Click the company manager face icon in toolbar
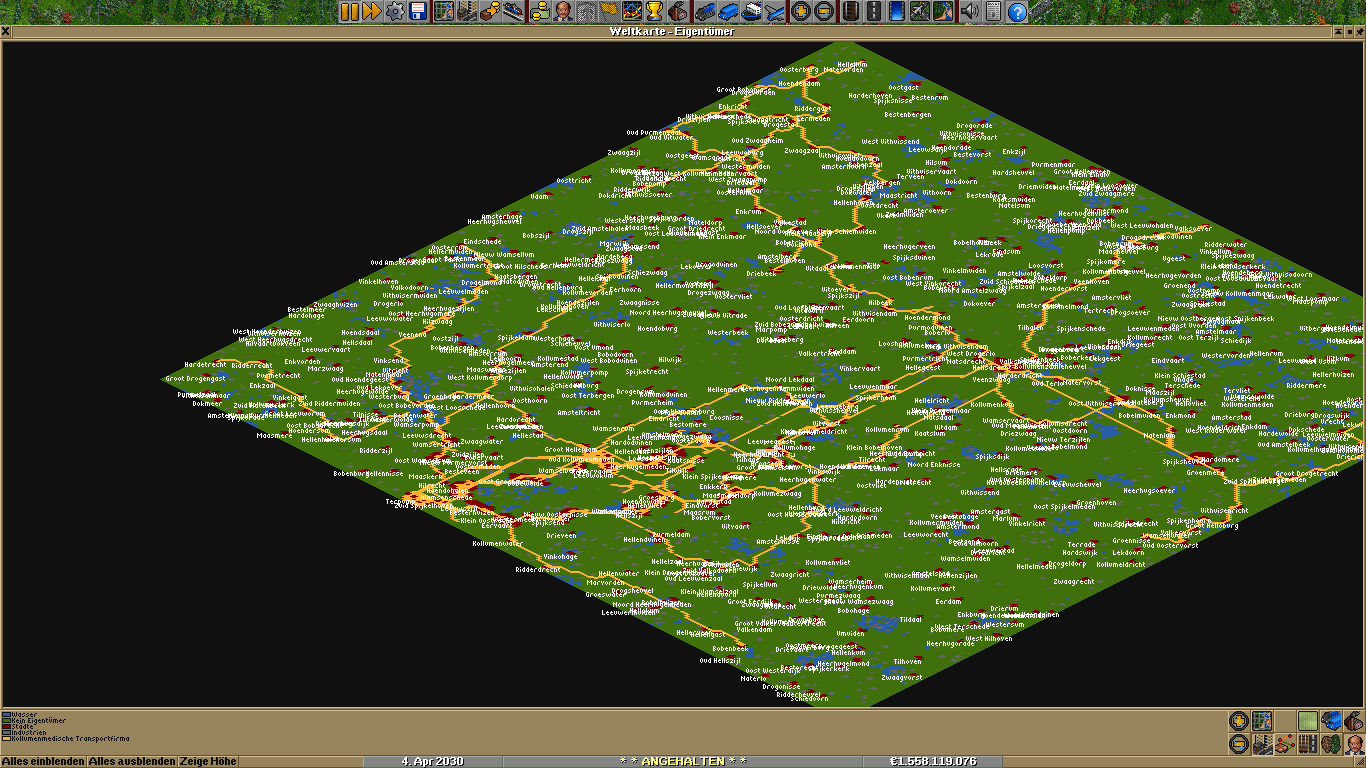The image size is (1366, 768). (x=564, y=12)
